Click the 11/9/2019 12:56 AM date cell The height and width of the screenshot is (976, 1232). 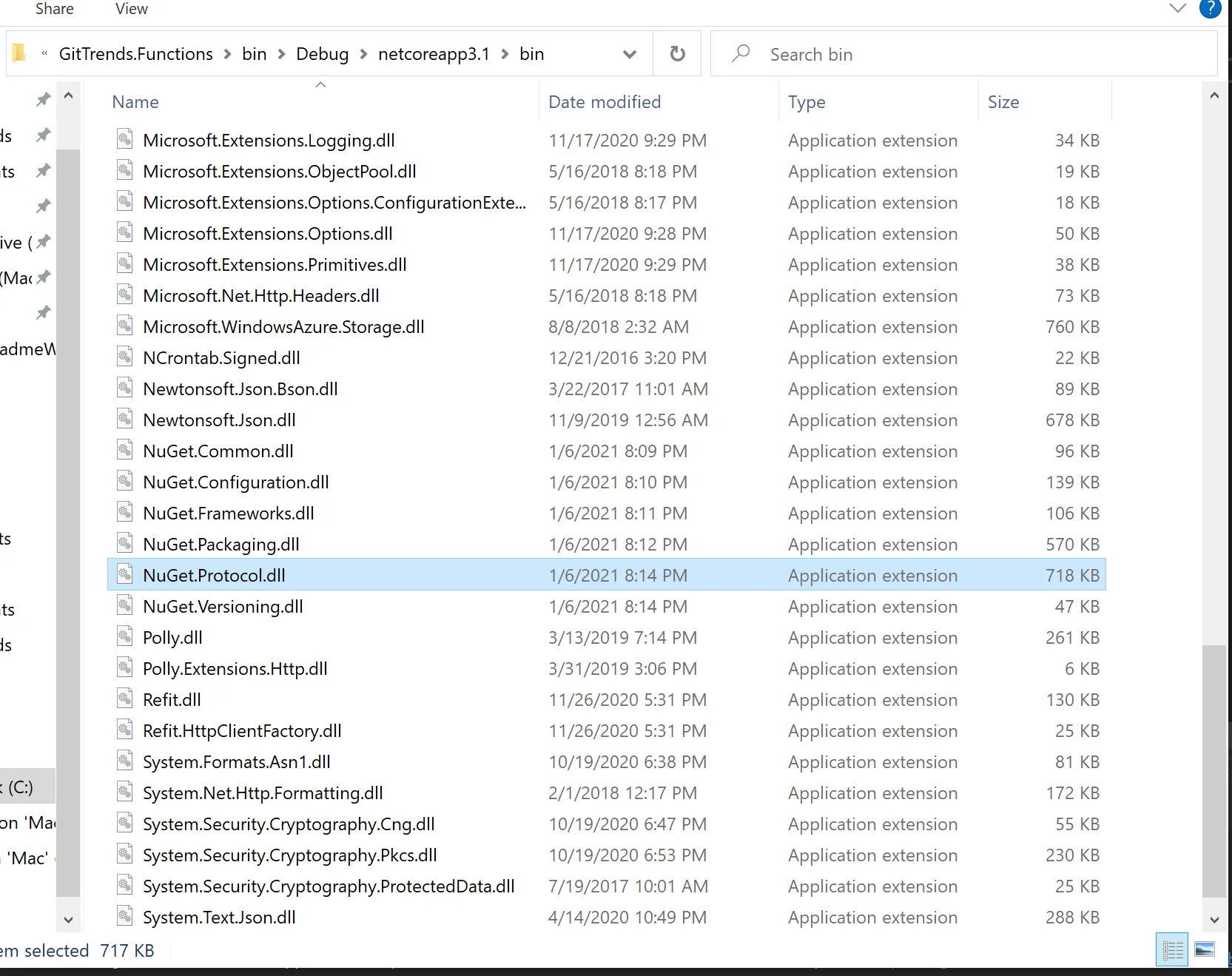pos(628,420)
